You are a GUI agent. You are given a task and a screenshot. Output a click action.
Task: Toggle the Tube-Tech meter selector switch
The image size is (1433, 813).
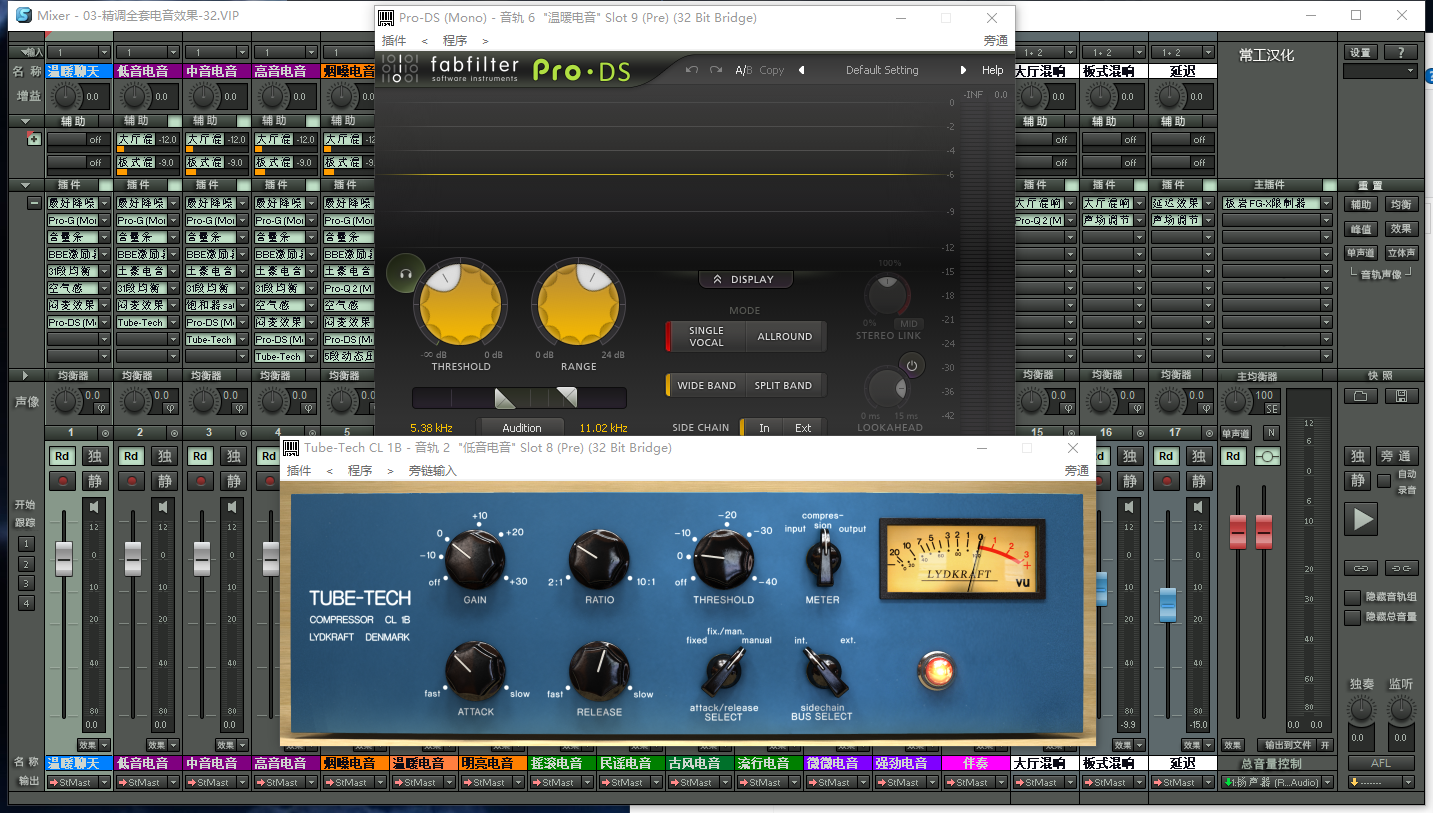point(823,558)
